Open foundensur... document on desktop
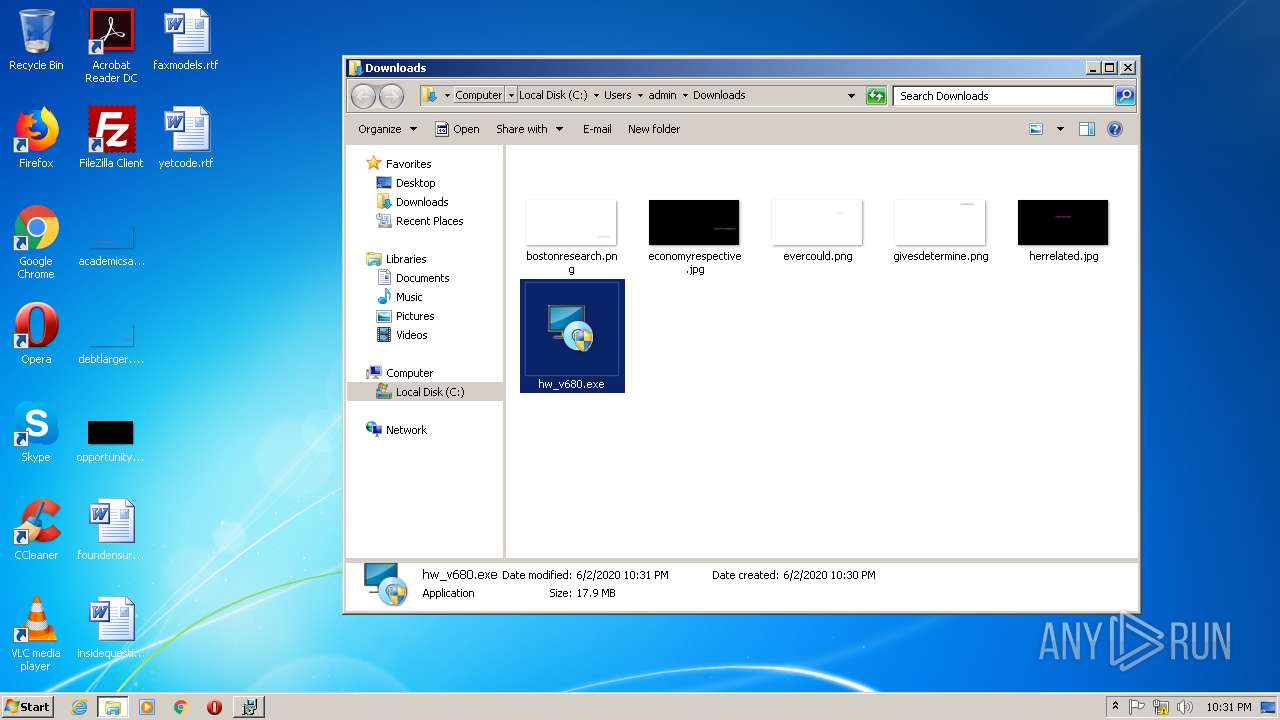 click(111, 529)
